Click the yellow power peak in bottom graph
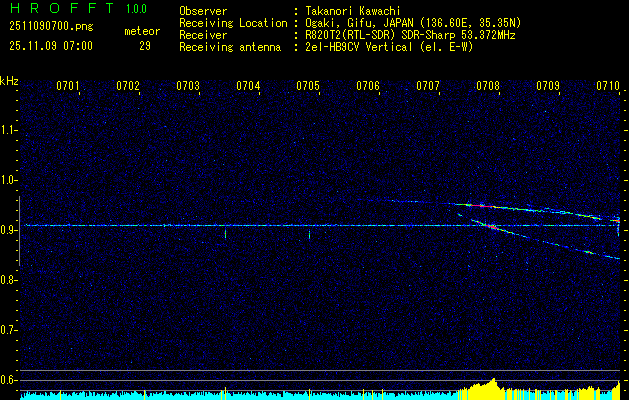Image resolution: width=629 pixels, height=400 pixels. point(493,382)
